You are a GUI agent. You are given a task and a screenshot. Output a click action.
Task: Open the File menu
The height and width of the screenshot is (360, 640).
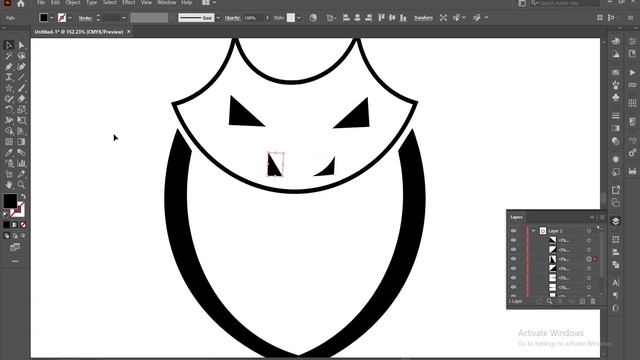(41, 3)
